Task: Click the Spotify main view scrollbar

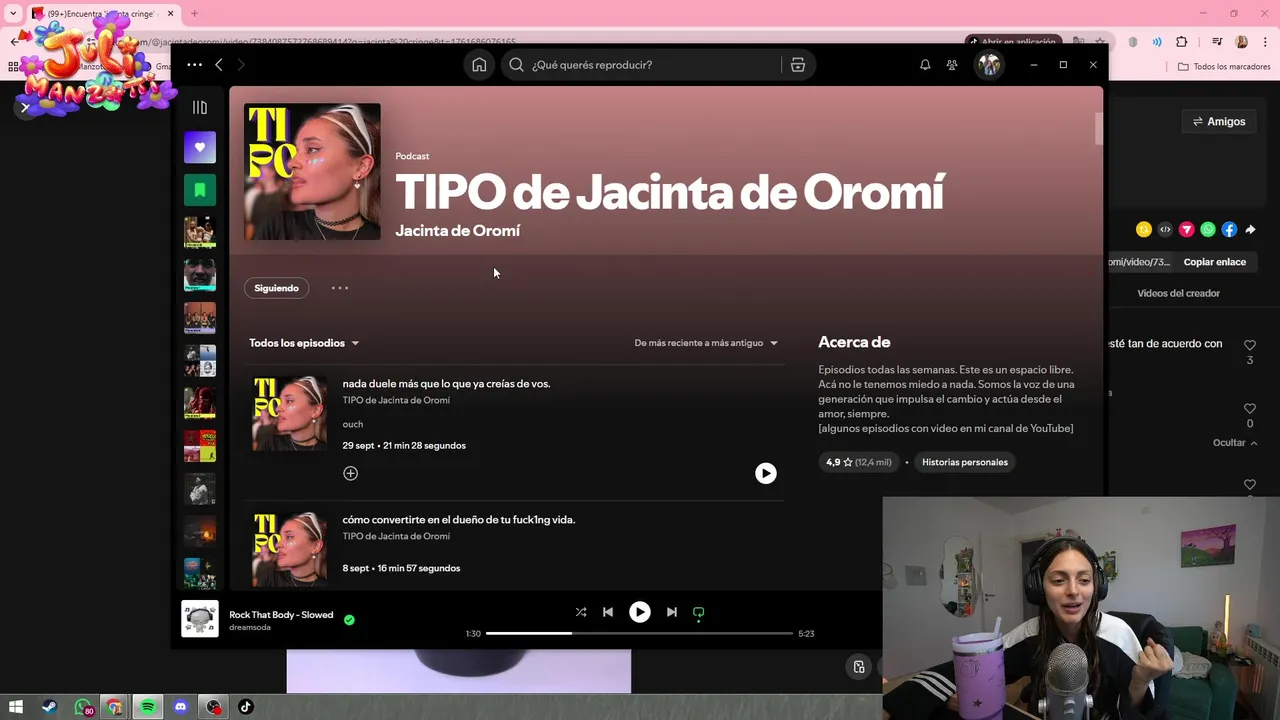Action: coord(1099,130)
